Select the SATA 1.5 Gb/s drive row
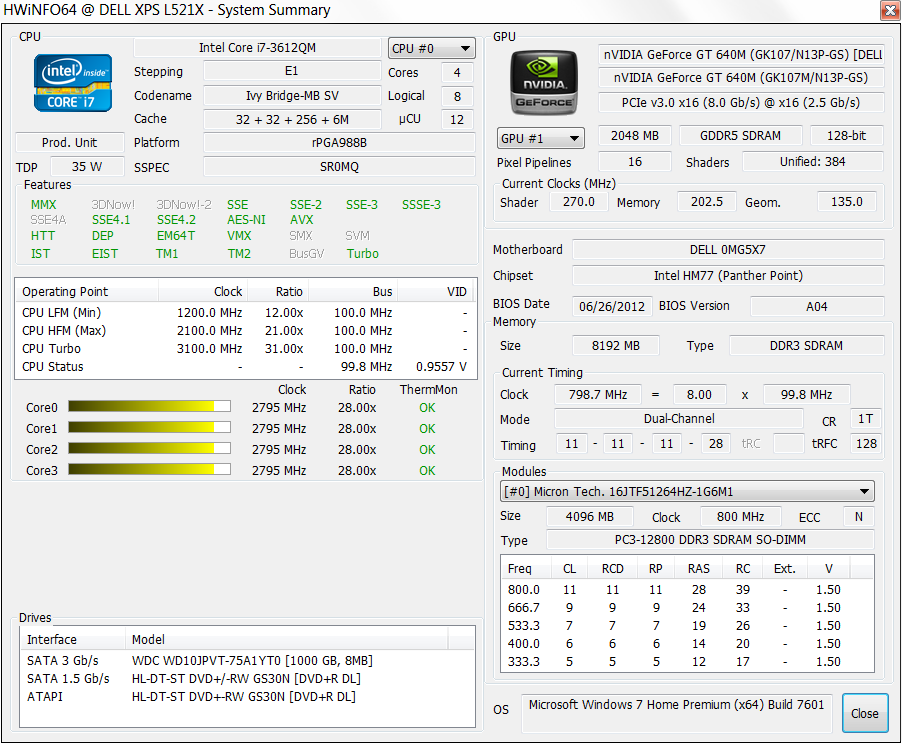This screenshot has height=744, width=902. [247, 678]
